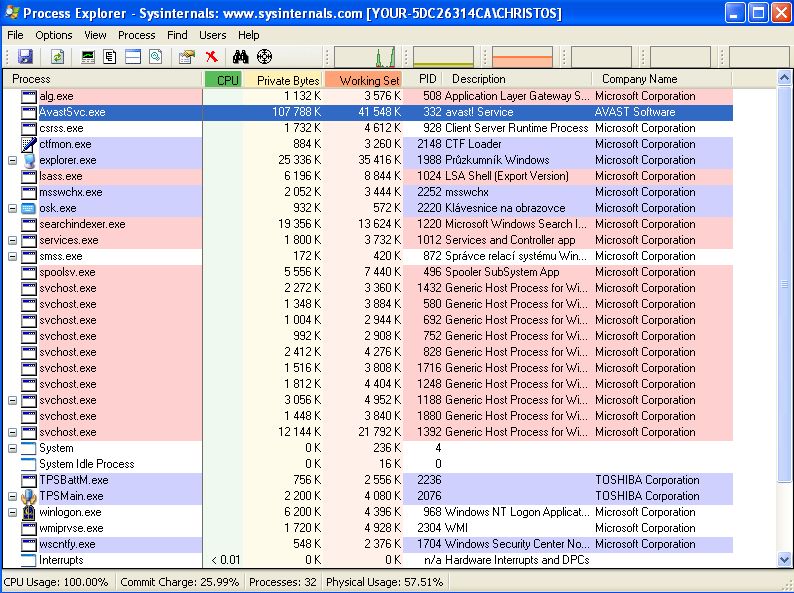Open the System Information graph icon
Viewport: 794px width, 593px height.
click(89, 57)
